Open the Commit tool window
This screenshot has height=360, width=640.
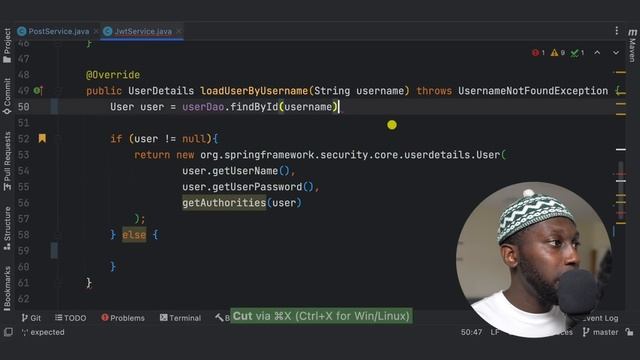[x=7, y=96]
